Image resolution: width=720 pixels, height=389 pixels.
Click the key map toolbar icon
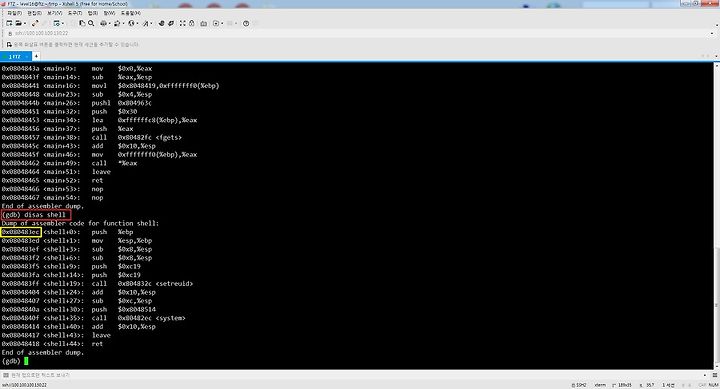click(203, 23)
